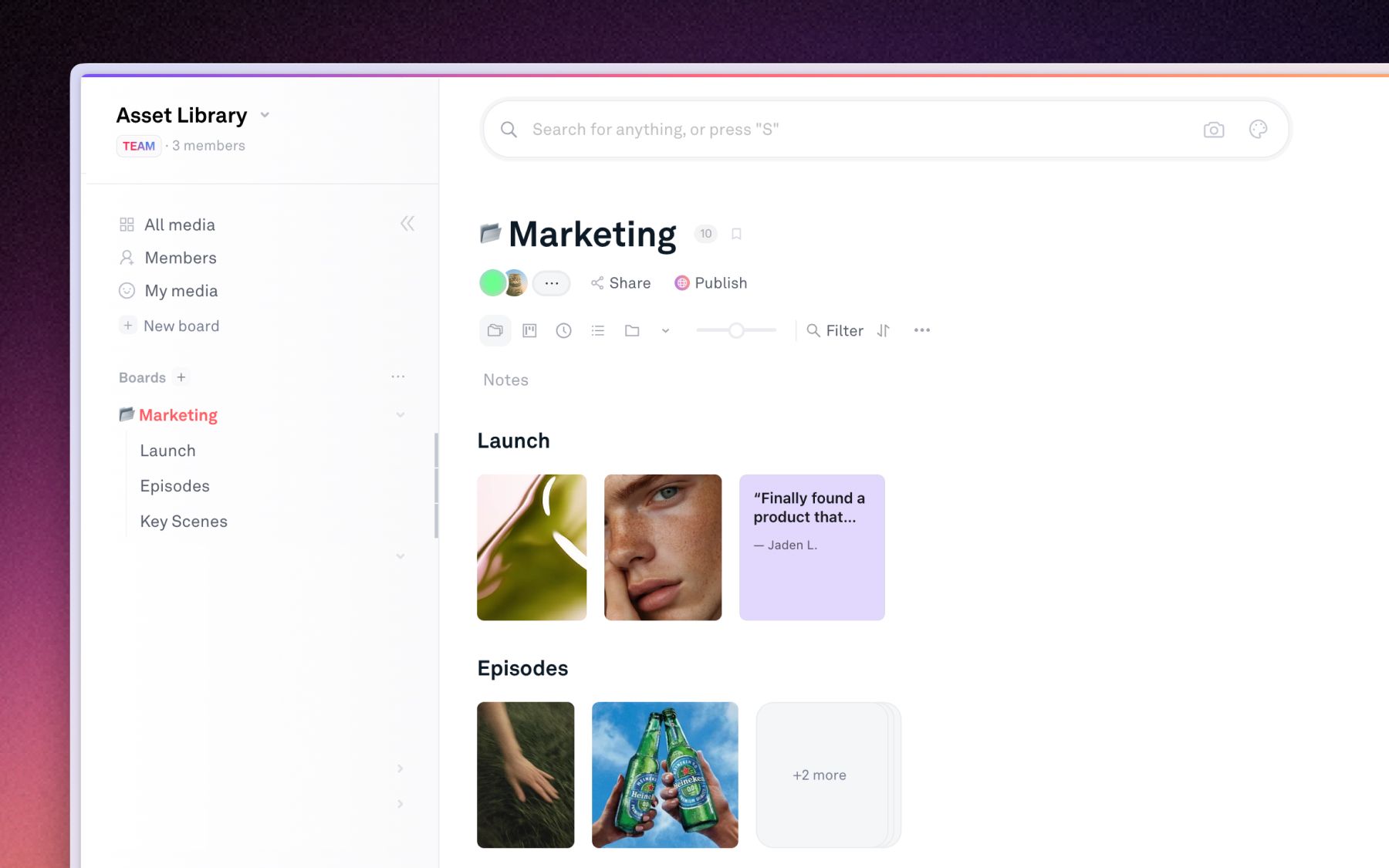Create a New board

pyautogui.click(x=181, y=326)
